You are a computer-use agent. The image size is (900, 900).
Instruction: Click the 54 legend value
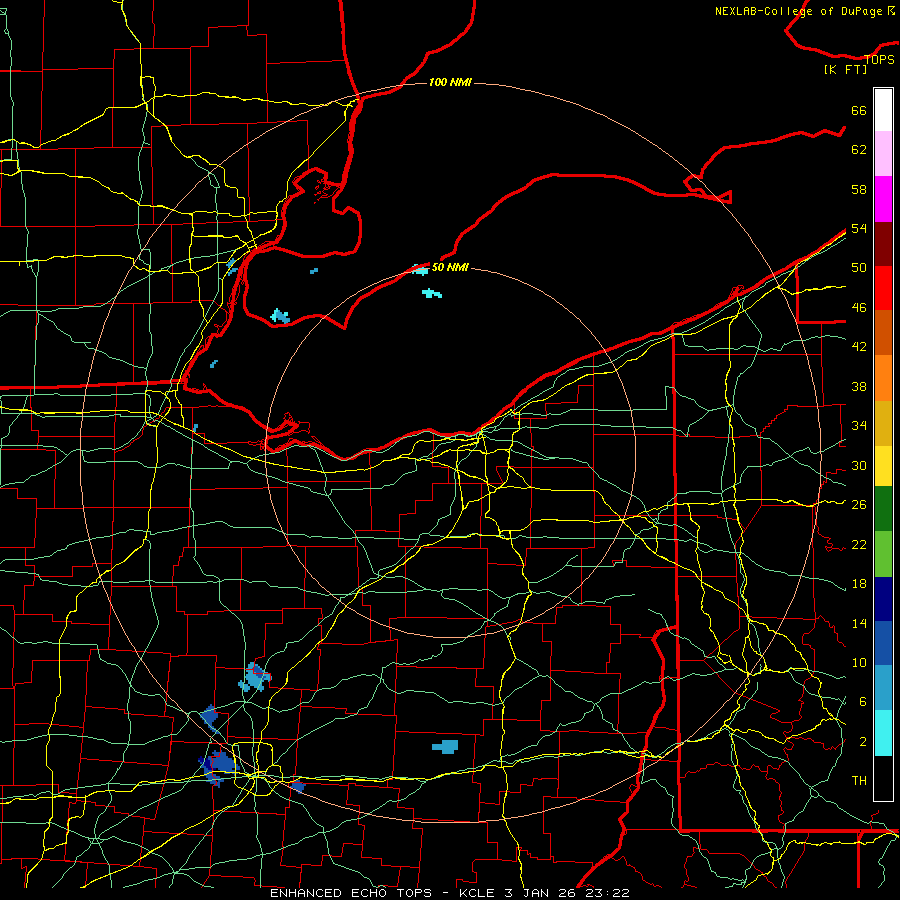point(859,228)
